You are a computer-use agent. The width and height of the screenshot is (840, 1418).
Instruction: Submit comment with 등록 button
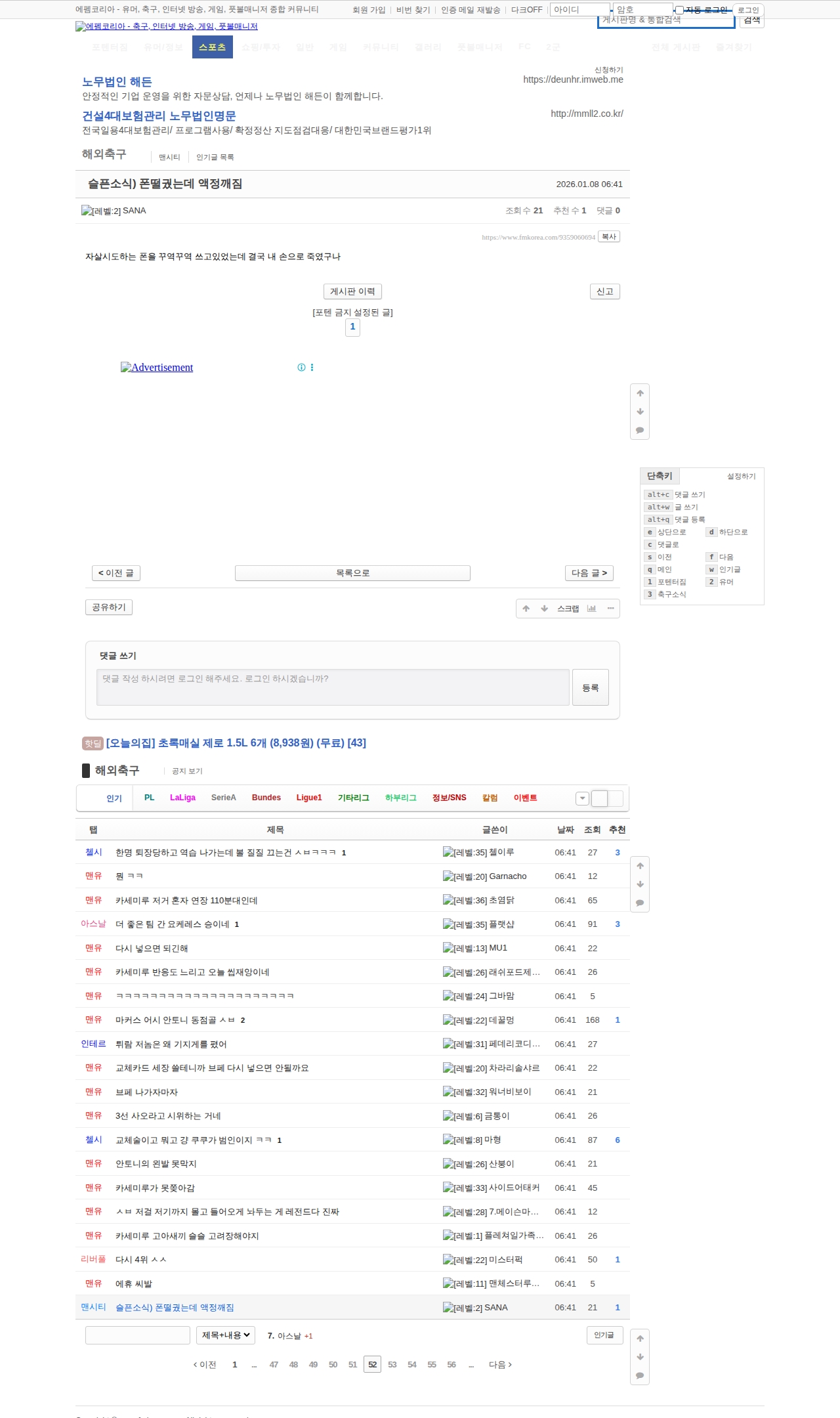click(591, 687)
